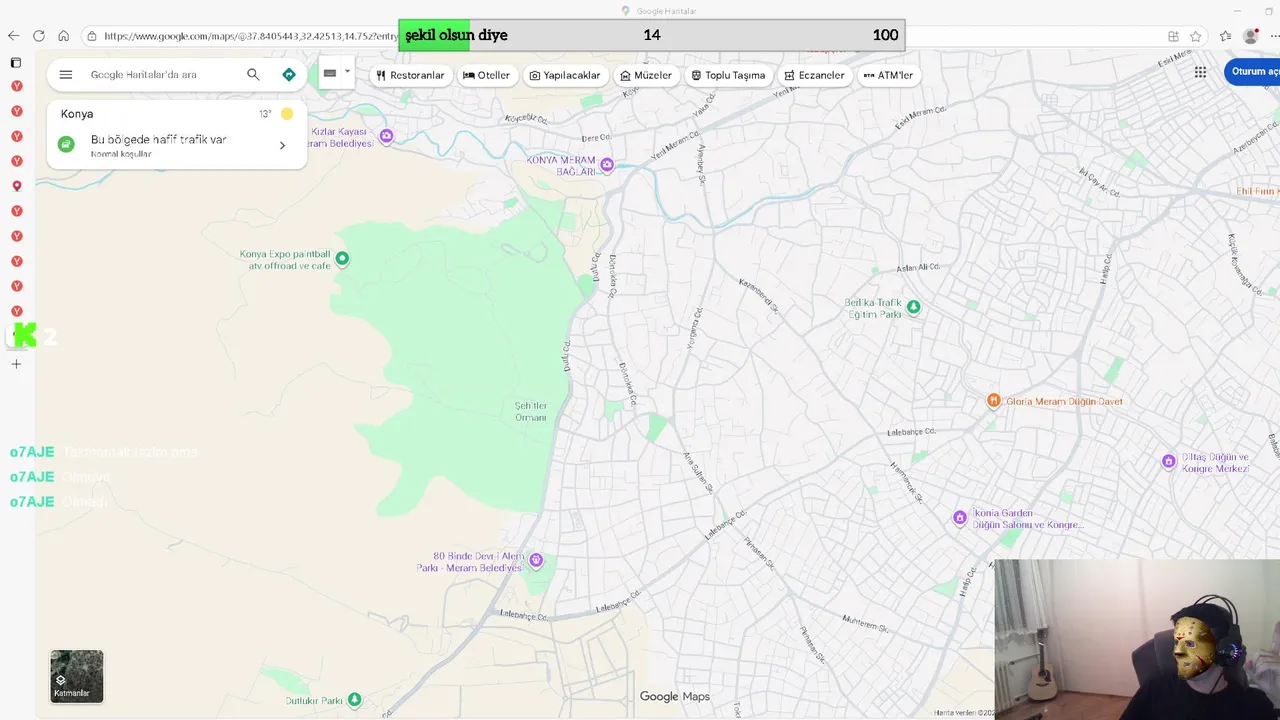Select the Konya Expo paintball map pin

(342, 259)
